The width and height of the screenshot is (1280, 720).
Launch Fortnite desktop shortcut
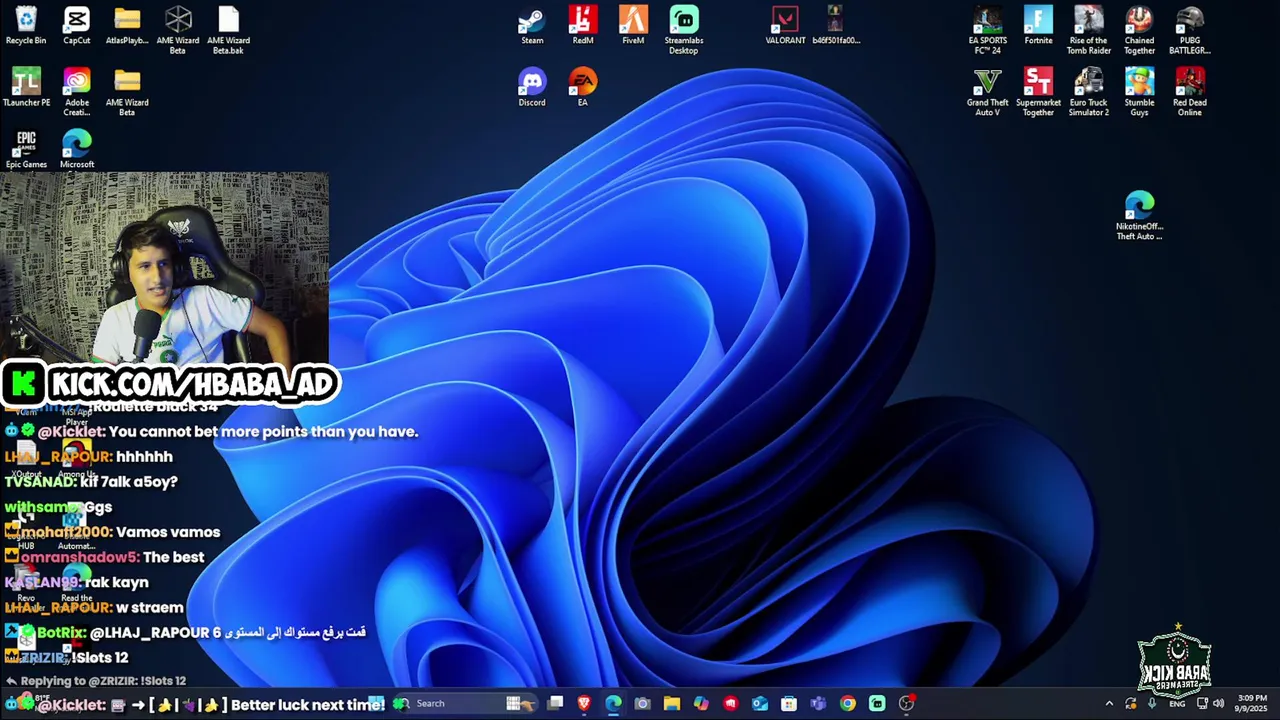[x=1038, y=25]
